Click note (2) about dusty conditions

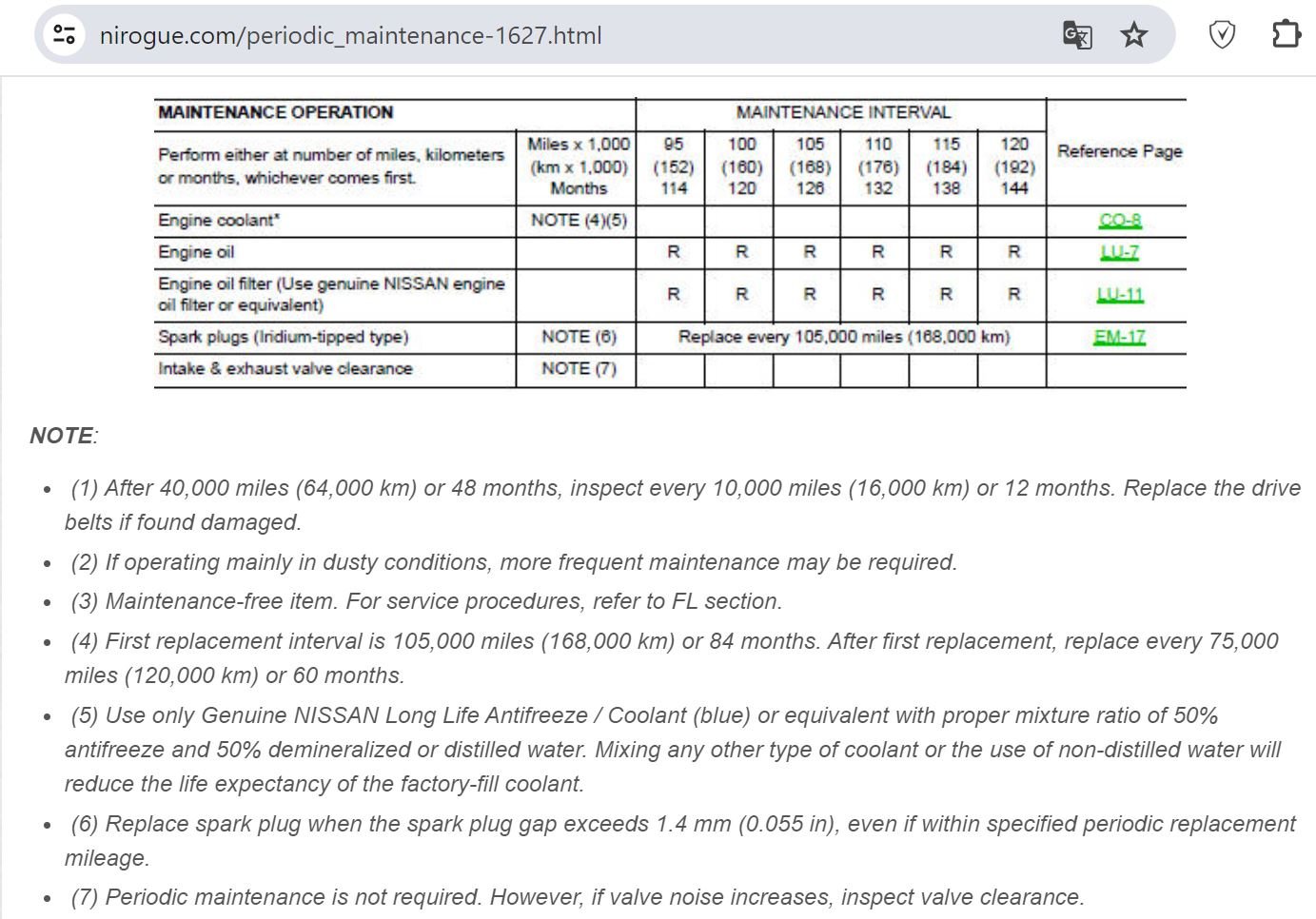[513, 562]
